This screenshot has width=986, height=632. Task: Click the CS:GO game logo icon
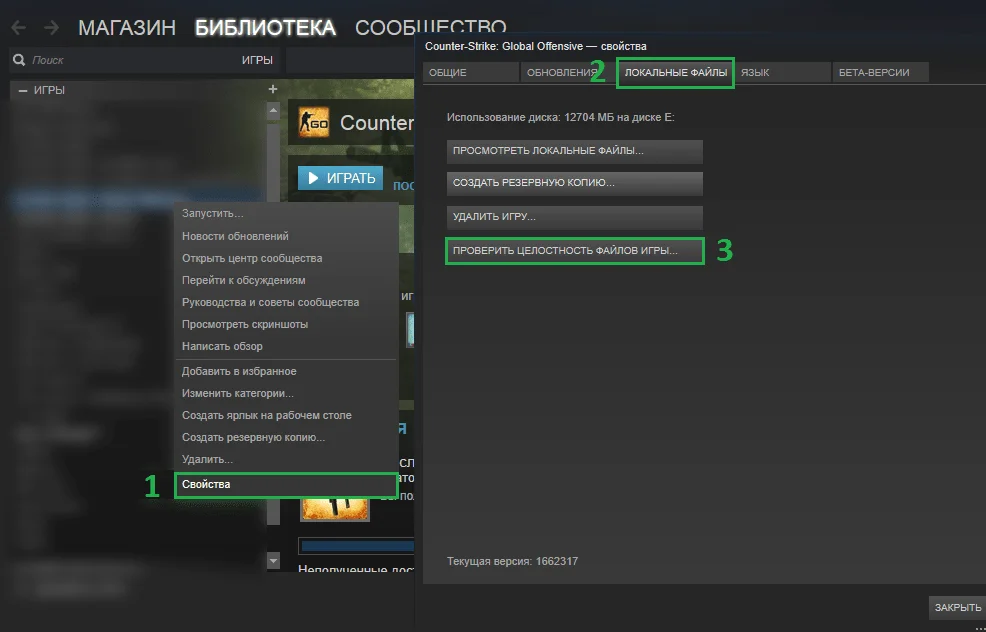[313, 122]
